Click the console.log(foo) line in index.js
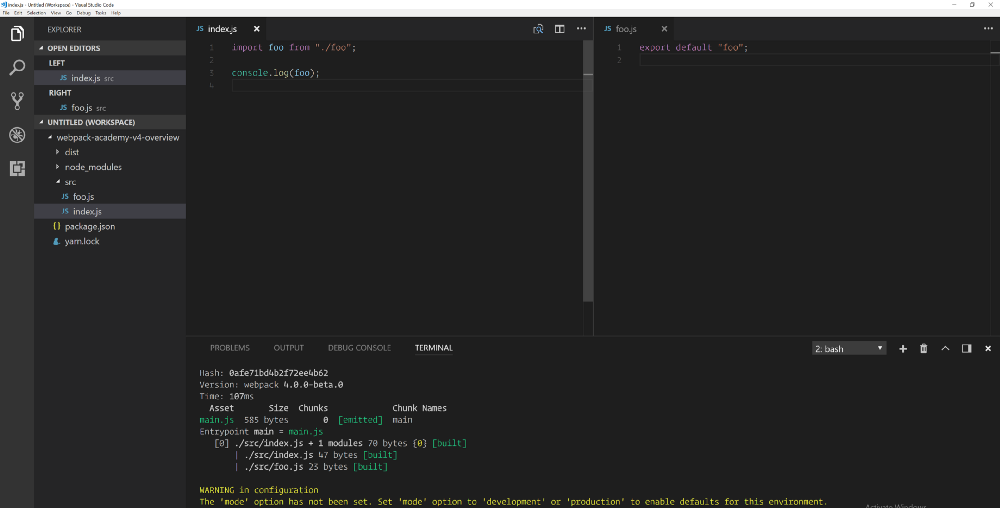Viewport: 1000px width, 508px height. pyautogui.click(x=276, y=73)
